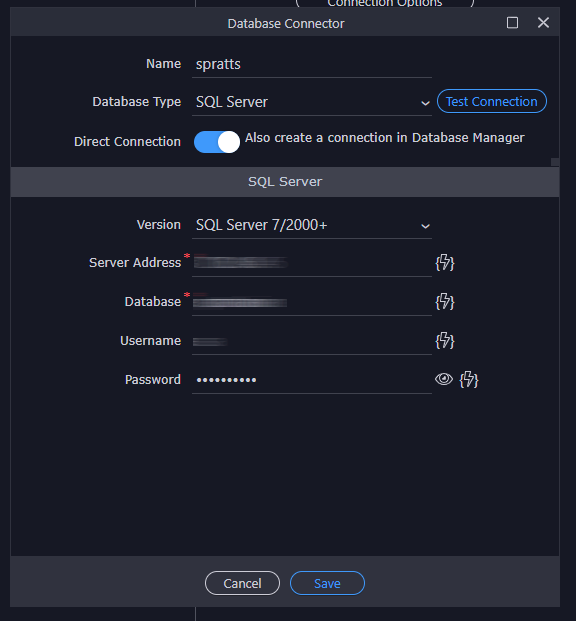Image resolution: width=576 pixels, height=621 pixels.
Task: Expand the Version dropdown arrow
Action: pos(425,226)
